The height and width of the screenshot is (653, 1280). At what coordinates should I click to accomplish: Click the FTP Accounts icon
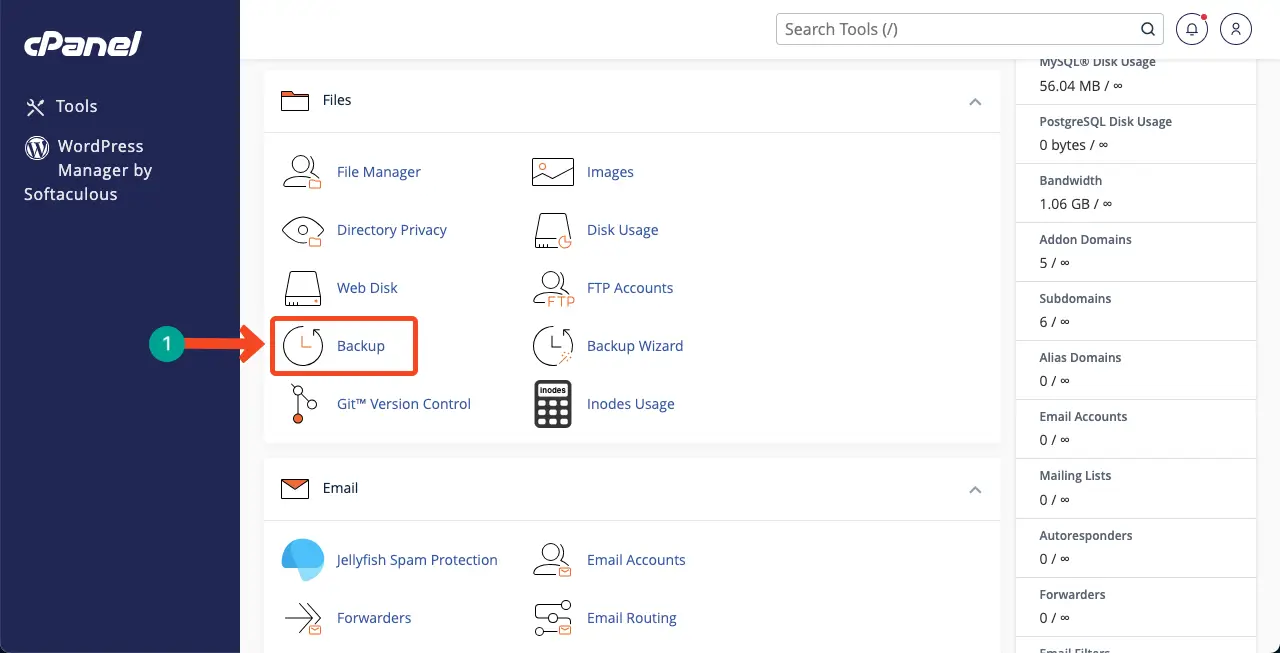(x=552, y=288)
